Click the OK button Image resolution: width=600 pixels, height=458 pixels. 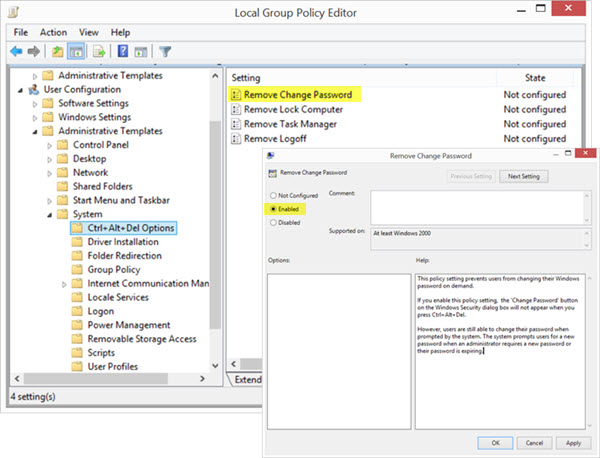495,443
